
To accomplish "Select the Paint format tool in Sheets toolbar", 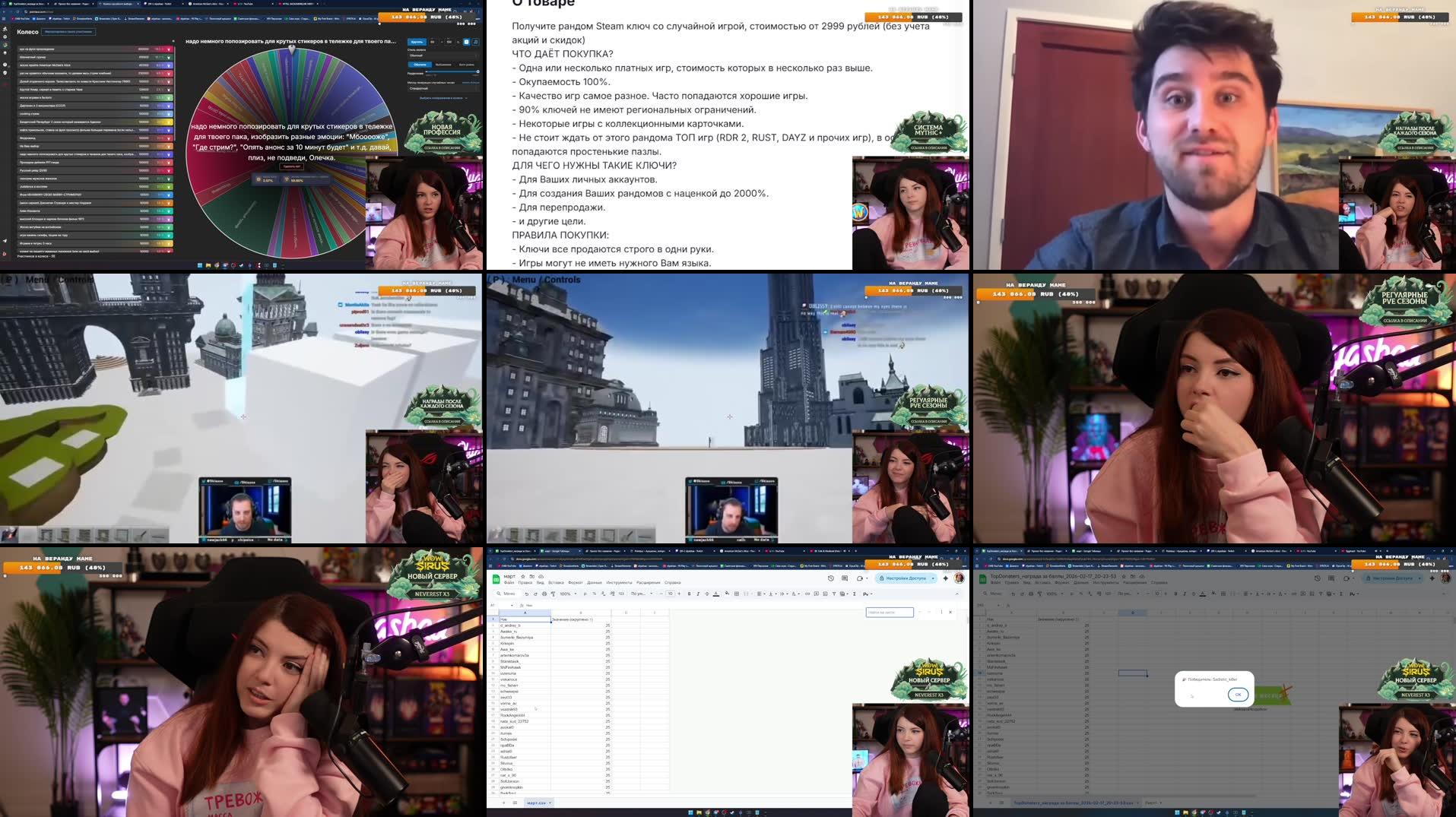I will click(x=552, y=594).
